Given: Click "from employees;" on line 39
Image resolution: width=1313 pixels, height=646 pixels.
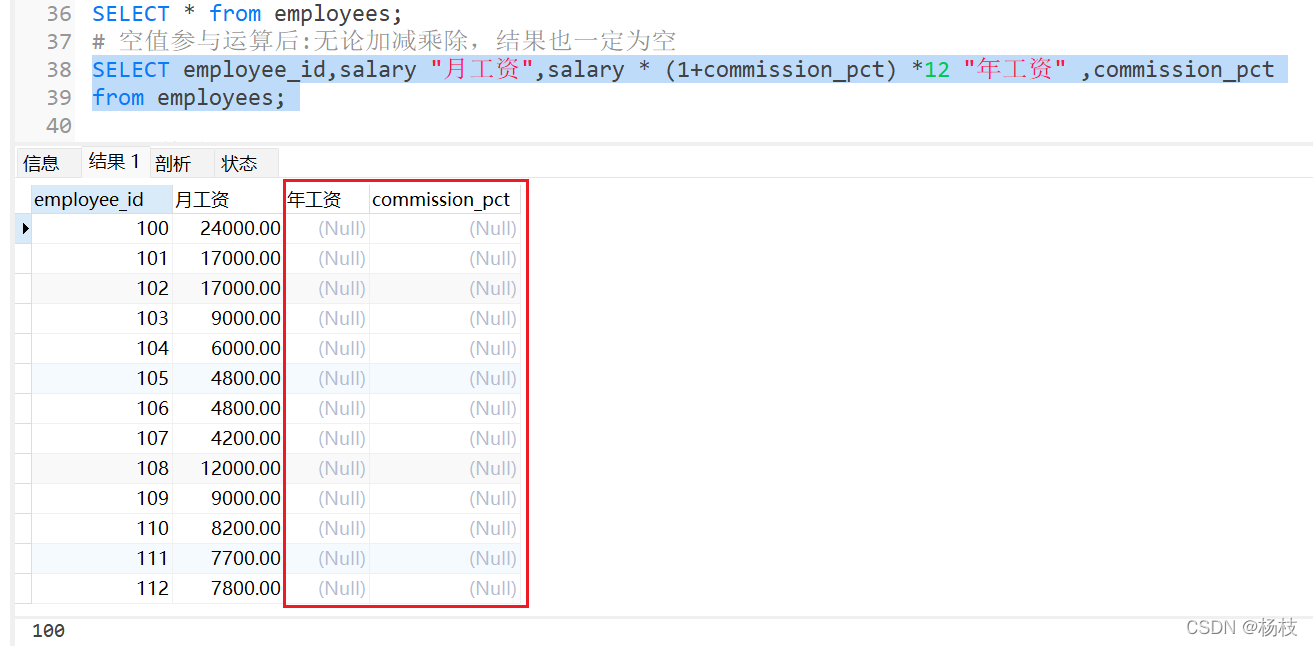Looking at the screenshot, I should pyautogui.click(x=189, y=97).
